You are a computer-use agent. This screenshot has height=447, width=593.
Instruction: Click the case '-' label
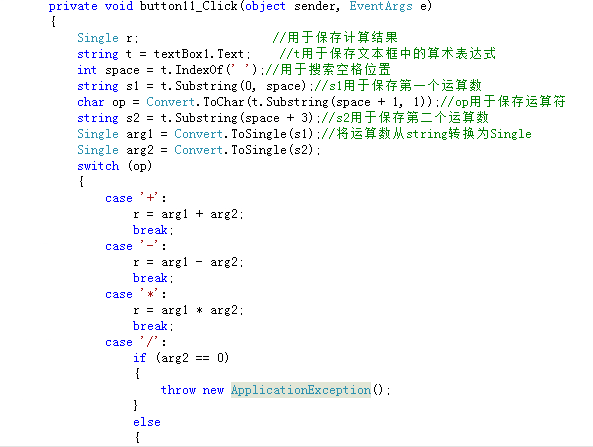[x=135, y=246]
